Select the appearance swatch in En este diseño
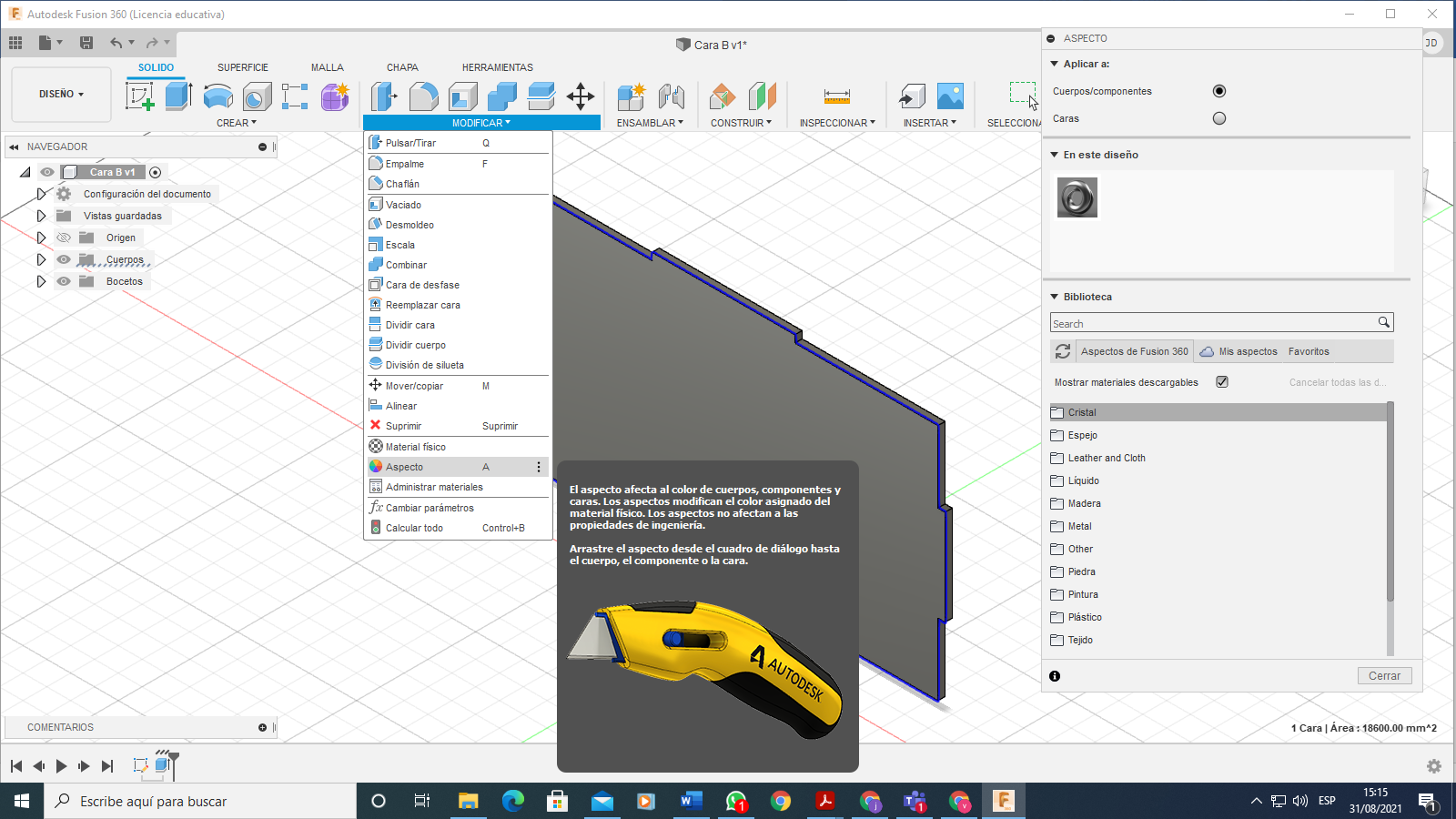 pyautogui.click(x=1077, y=197)
